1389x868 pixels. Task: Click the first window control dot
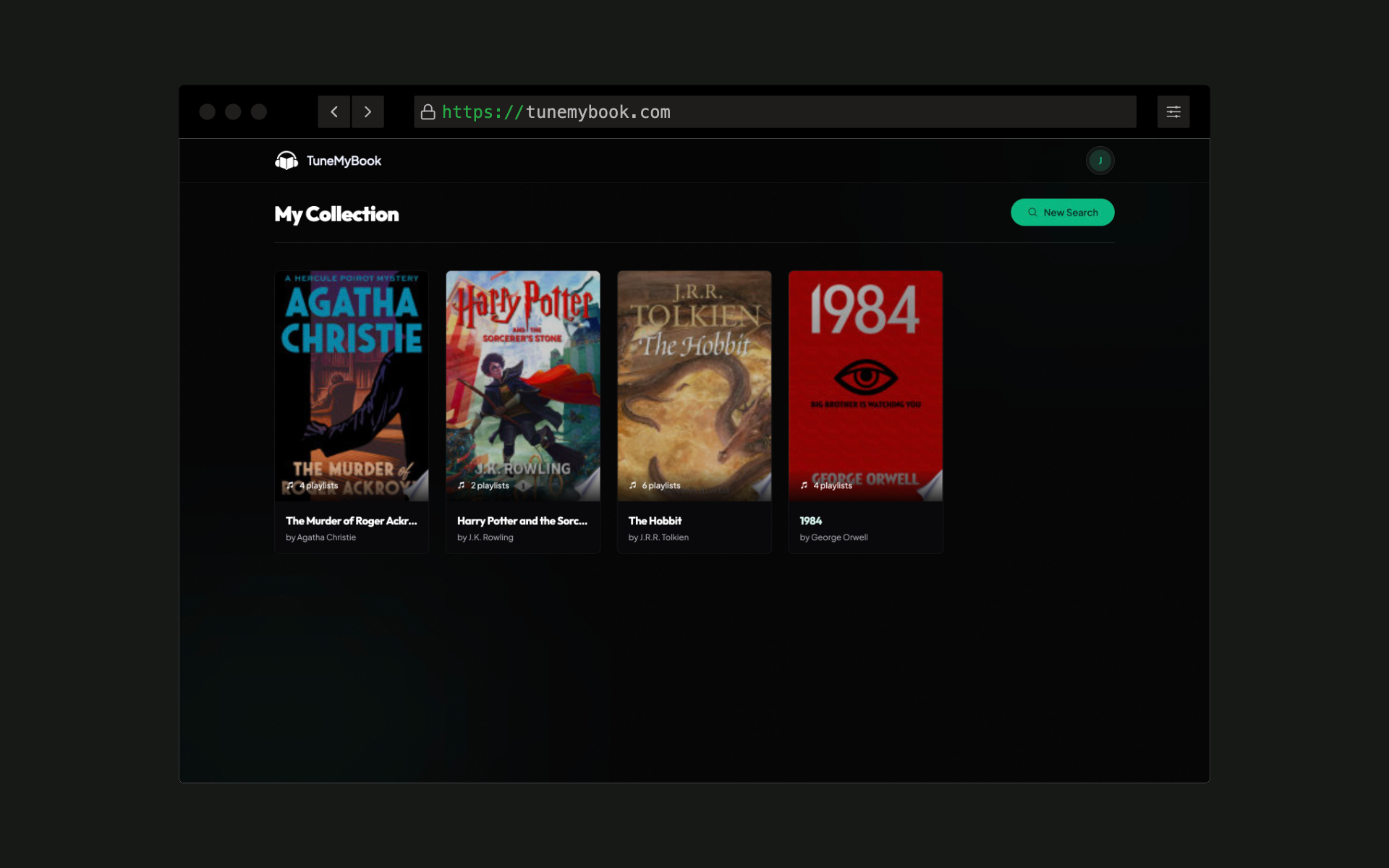tap(207, 112)
